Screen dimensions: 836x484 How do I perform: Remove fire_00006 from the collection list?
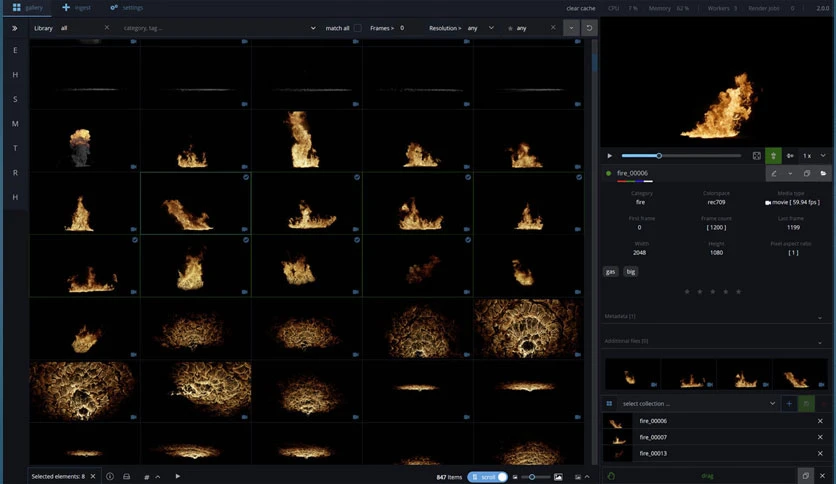click(x=820, y=421)
